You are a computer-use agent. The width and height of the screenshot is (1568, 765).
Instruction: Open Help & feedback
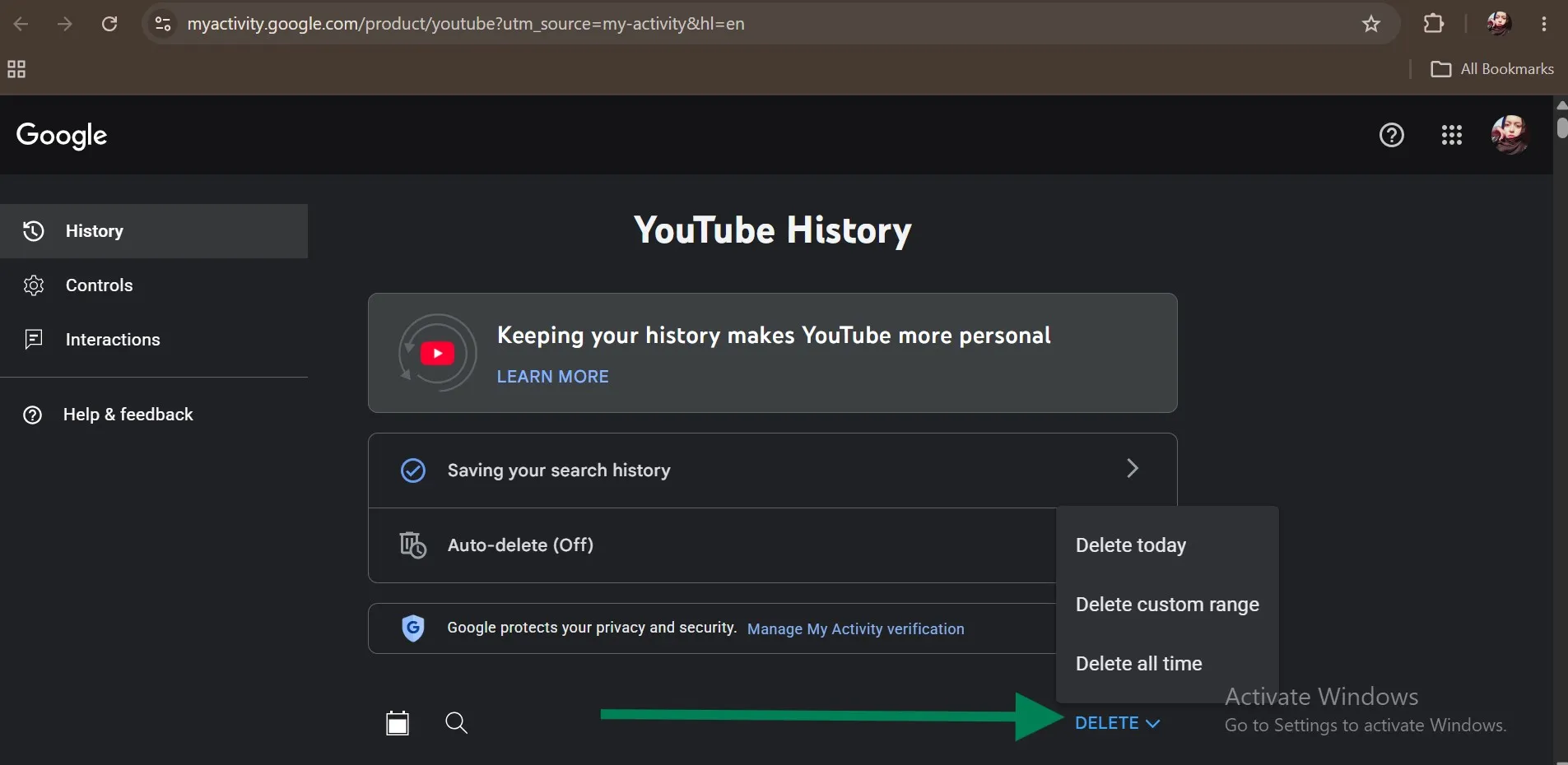click(154, 415)
